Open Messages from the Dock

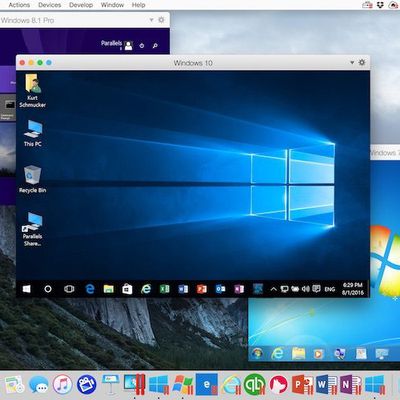tap(39, 385)
